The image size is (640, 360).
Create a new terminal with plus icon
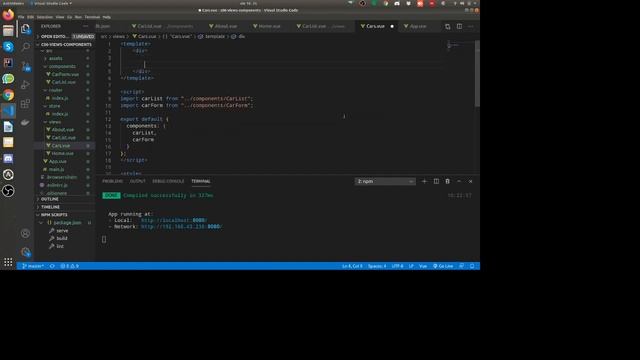click(x=424, y=181)
